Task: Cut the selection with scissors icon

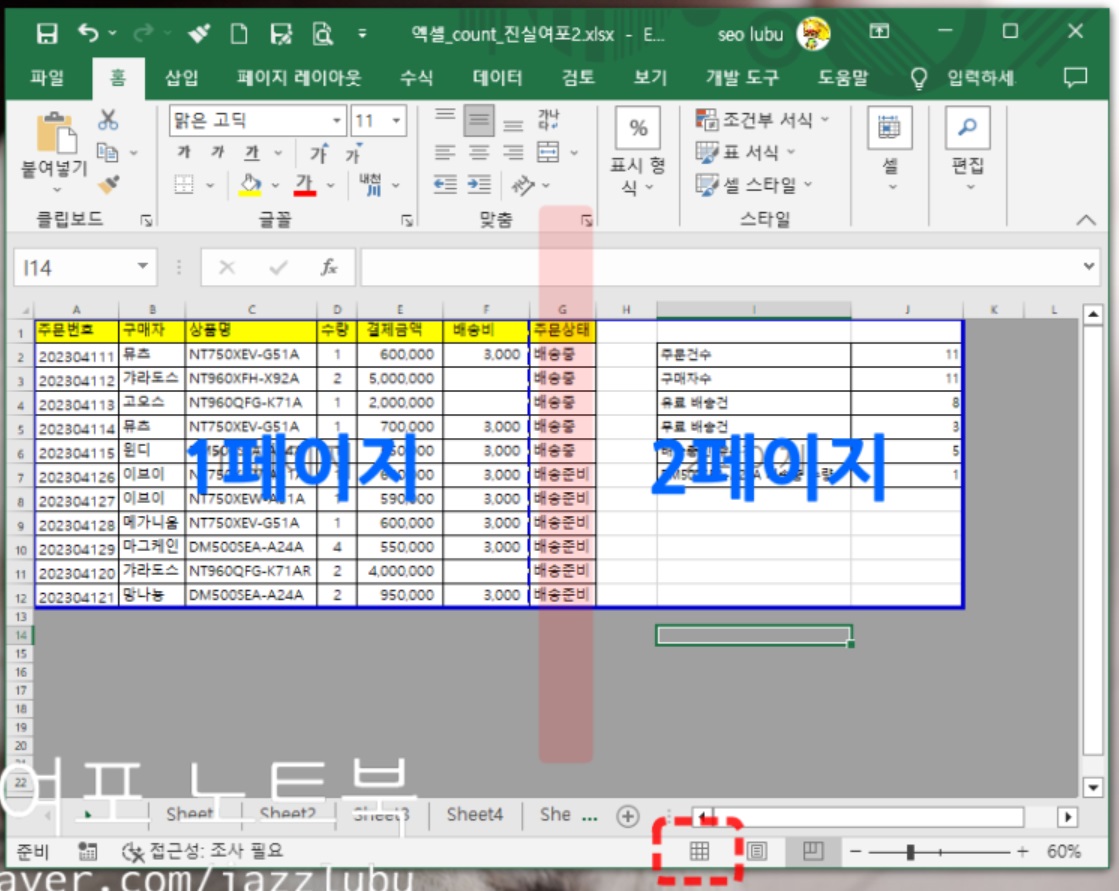Action: click(108, 119)
